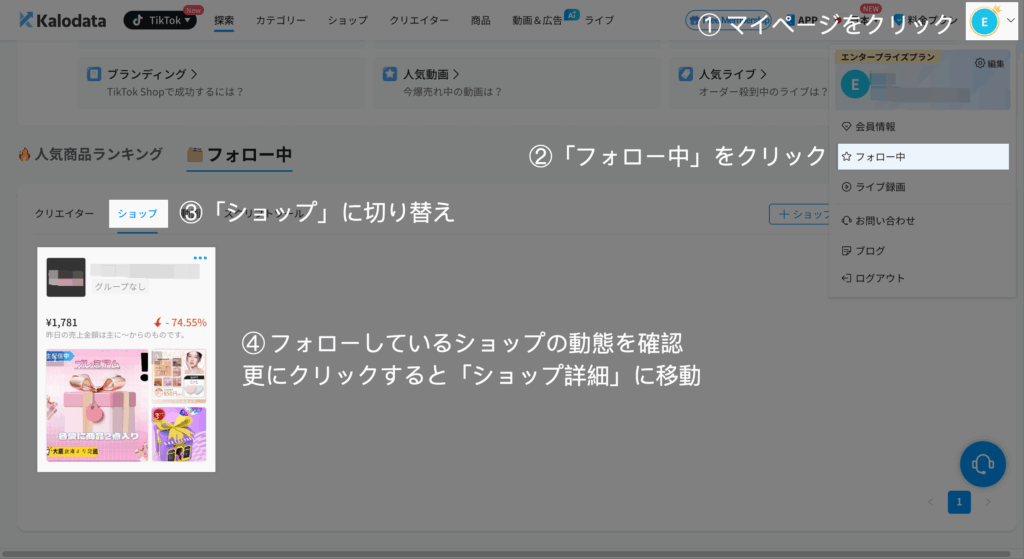The height and width of the screenshot is (559, 1024).
Task: Click the 編集 gear in profile panel
Action: 990,63
